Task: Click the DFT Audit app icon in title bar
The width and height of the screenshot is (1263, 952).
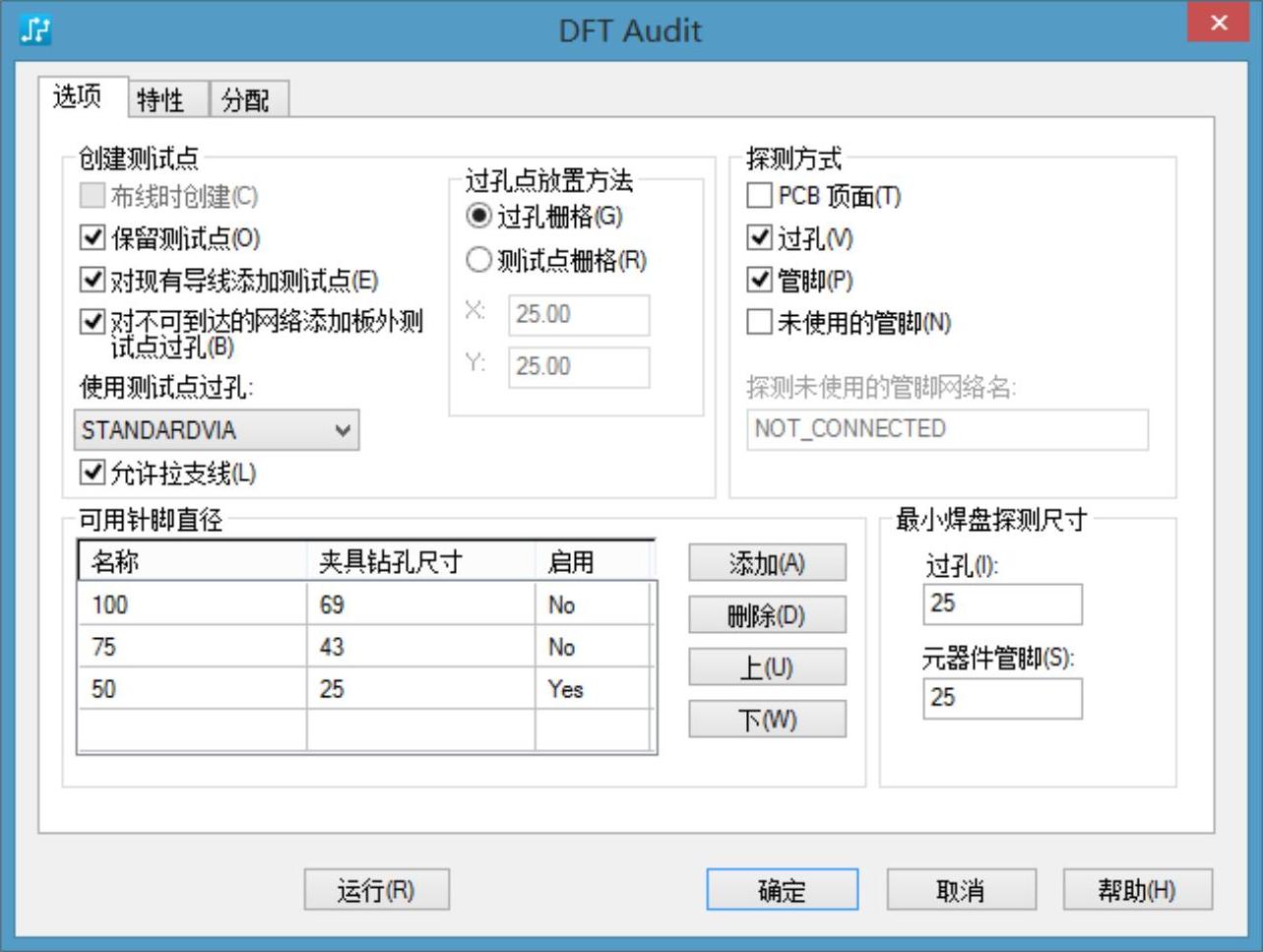Action: point(35,30)
